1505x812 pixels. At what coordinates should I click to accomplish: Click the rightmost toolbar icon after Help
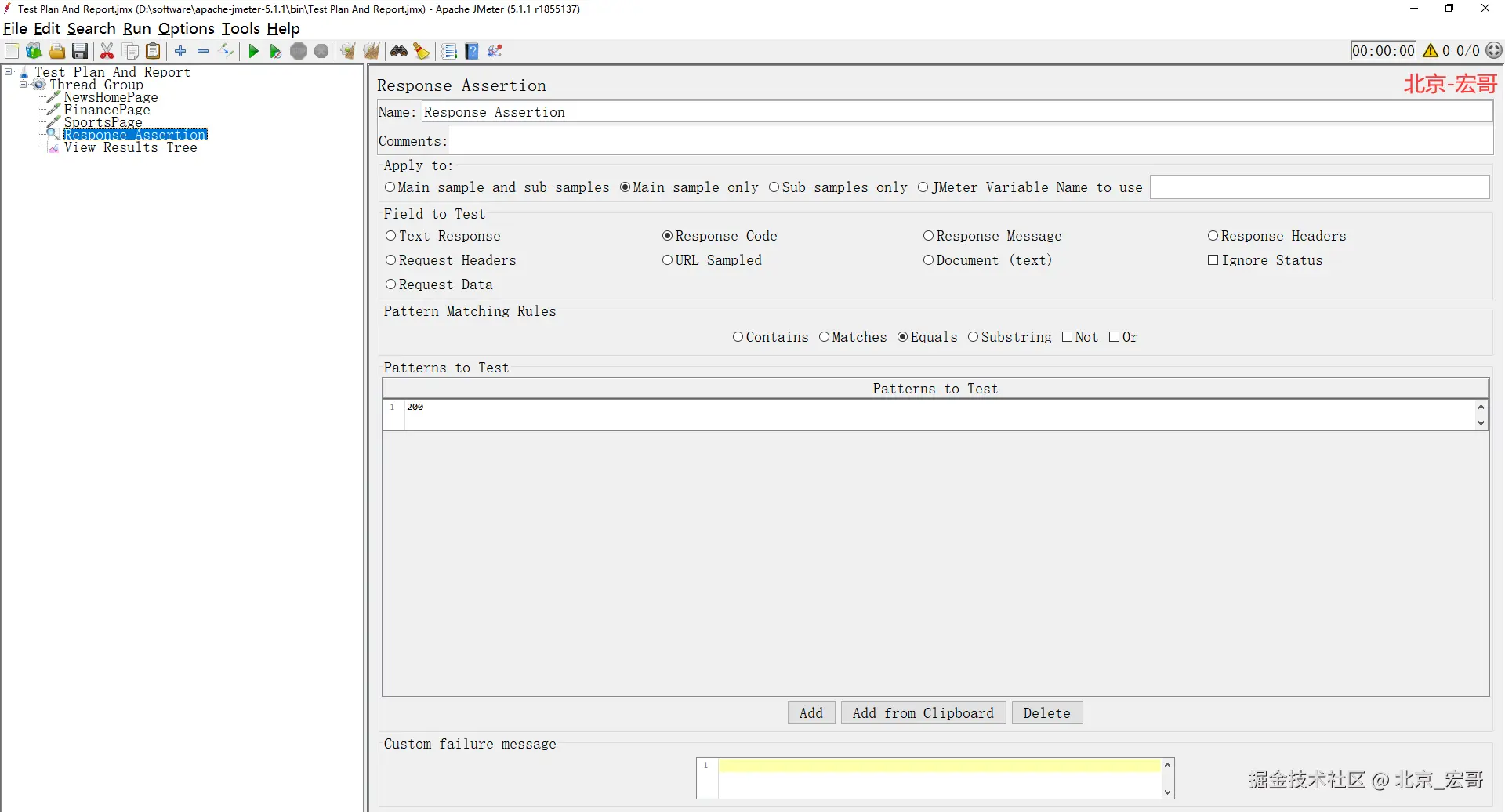495,52
